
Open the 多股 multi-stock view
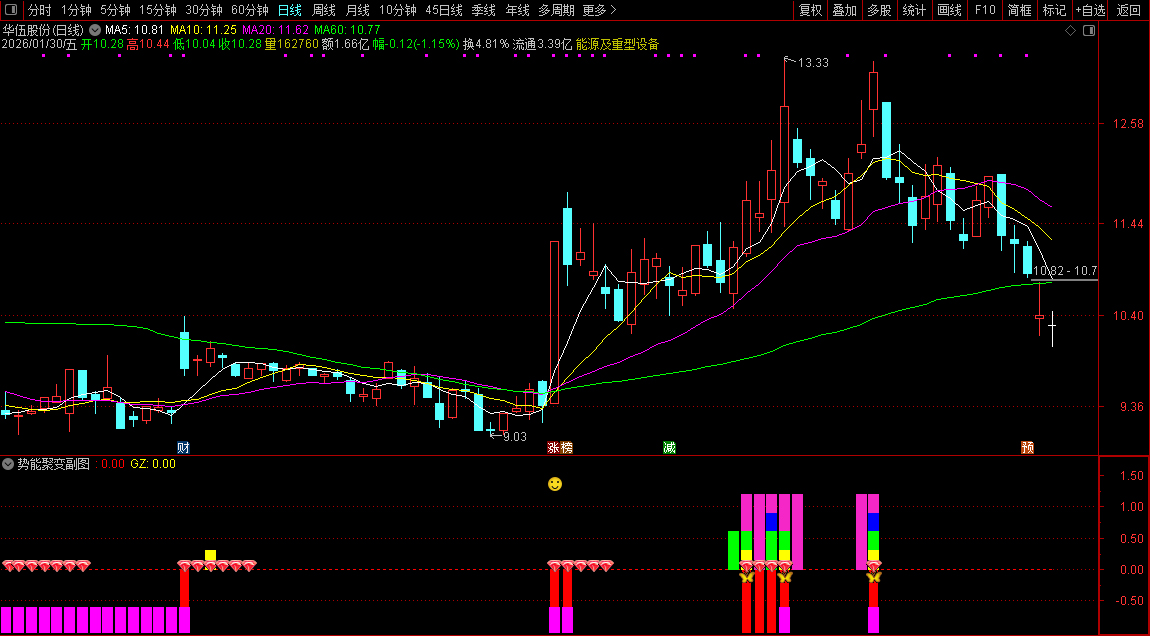[x=879, y=10]
